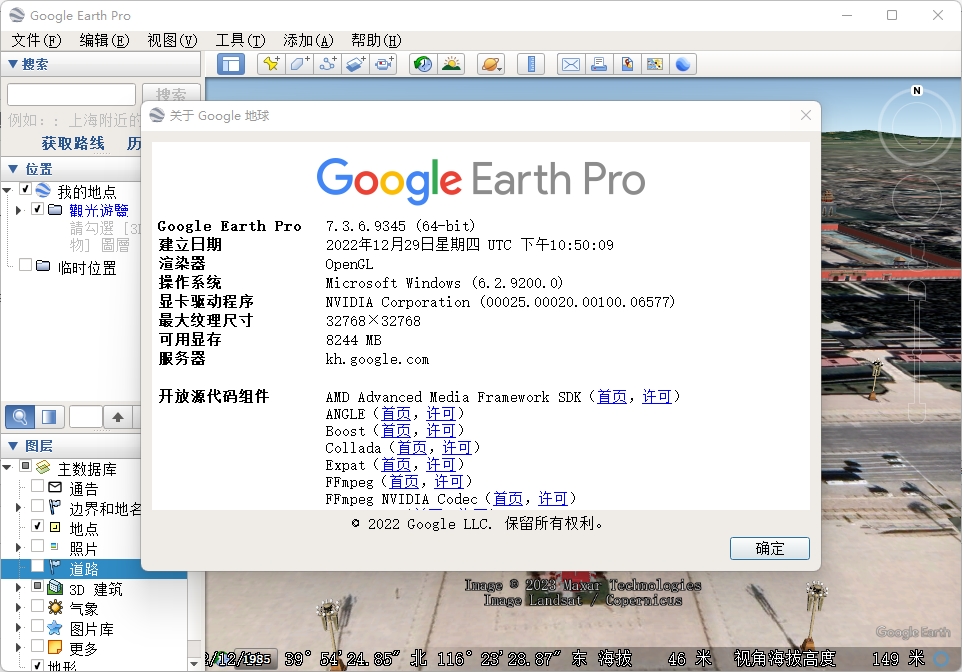Uncheck the 地点 layer checkbox

coord(37,526)
